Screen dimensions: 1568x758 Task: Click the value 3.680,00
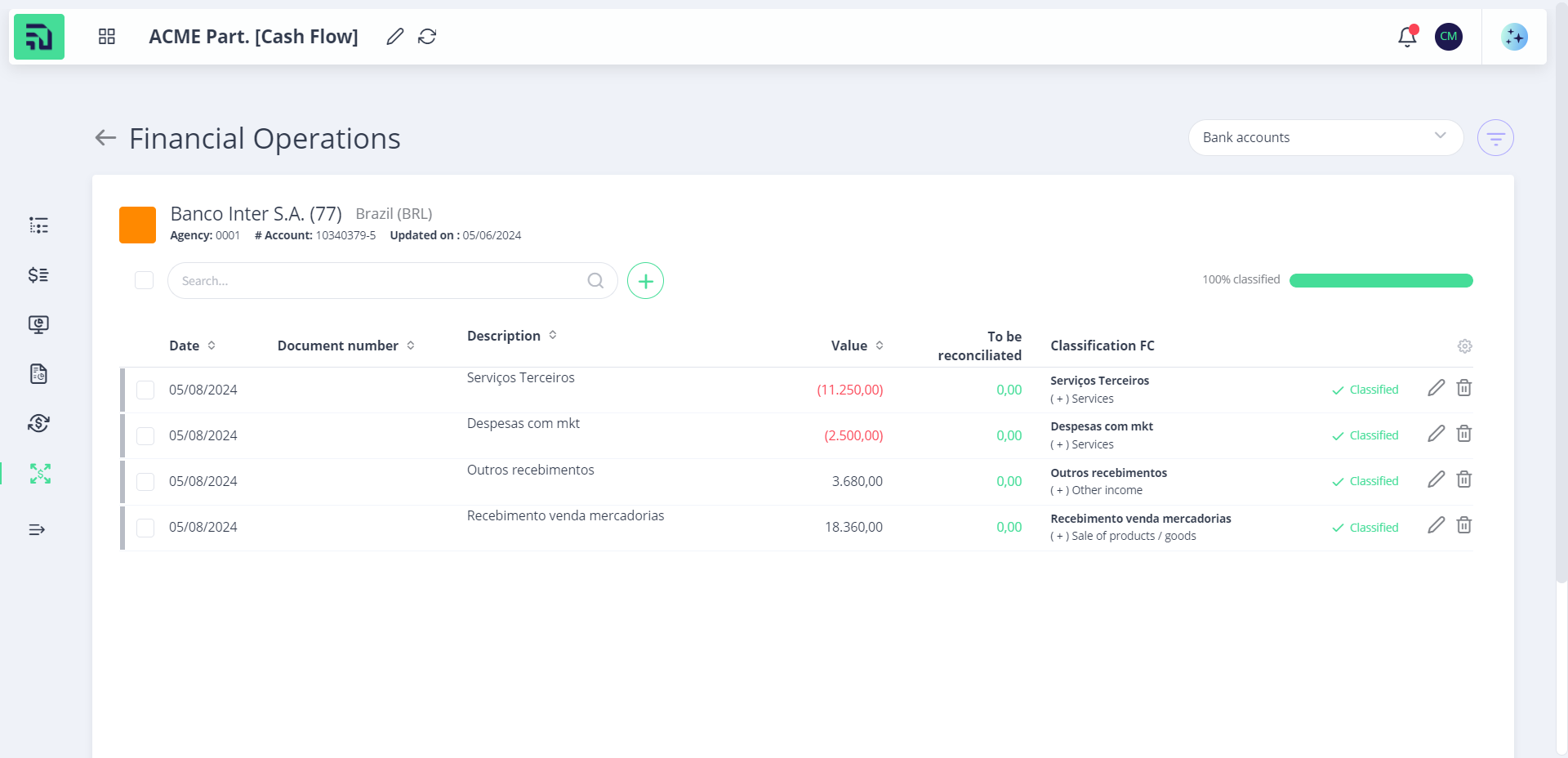[857, 481]
